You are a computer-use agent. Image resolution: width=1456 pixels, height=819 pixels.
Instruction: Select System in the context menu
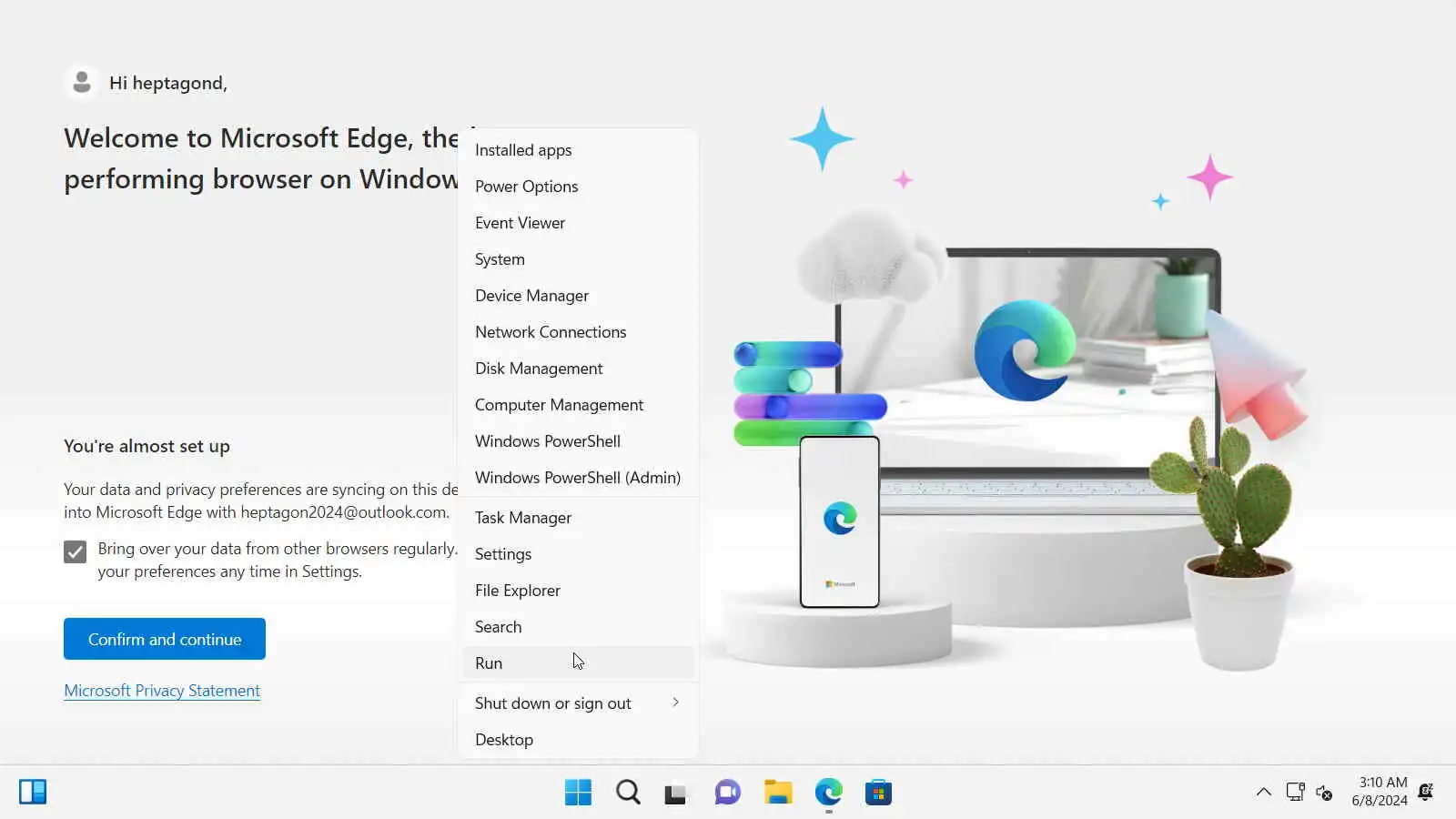pos(578,259)
